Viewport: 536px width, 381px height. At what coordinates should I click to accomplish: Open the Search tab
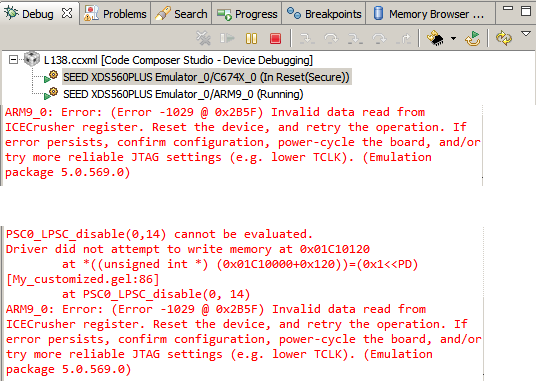(181, 14)
